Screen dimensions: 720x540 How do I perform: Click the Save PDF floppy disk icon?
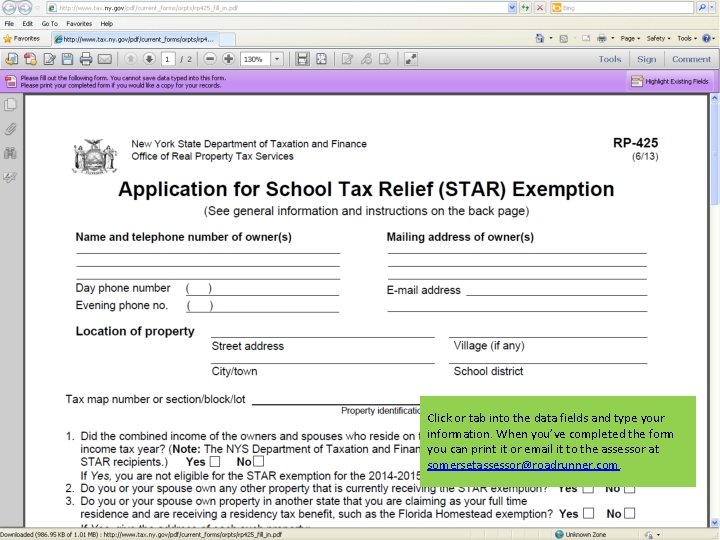click(68, 59)
